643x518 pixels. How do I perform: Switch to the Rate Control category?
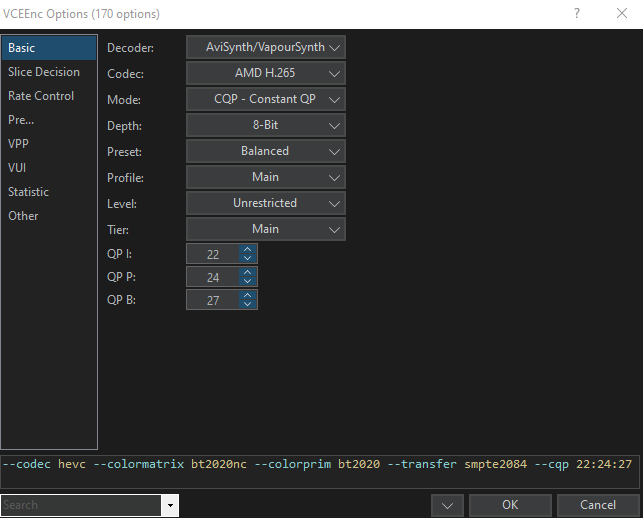[x=49, y=96]
